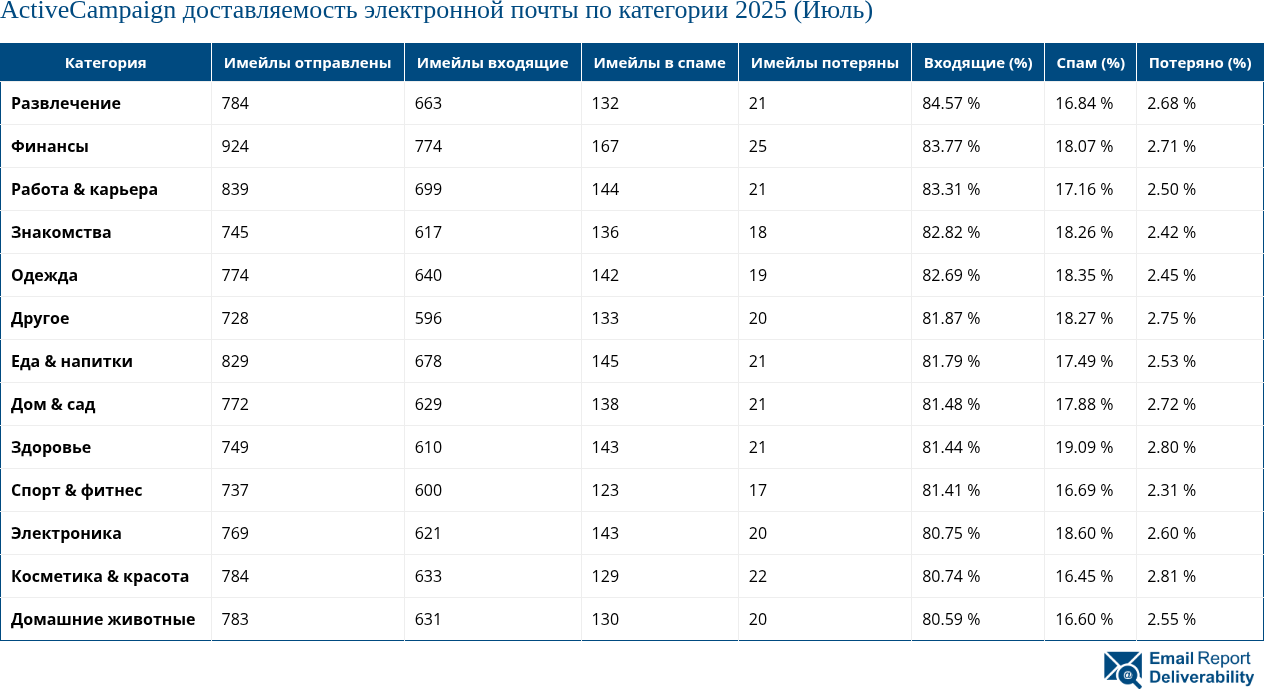Viewport: 1264px width, 689px height.
Task: Sort by Имейлы отправлены column header
Action: coord(307,63)
